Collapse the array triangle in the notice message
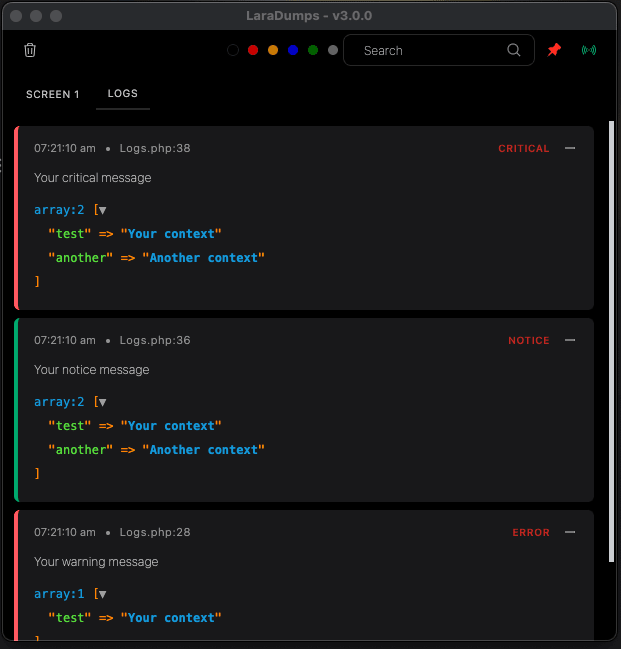Screen dimensions: 621x649 pos(102,402)
